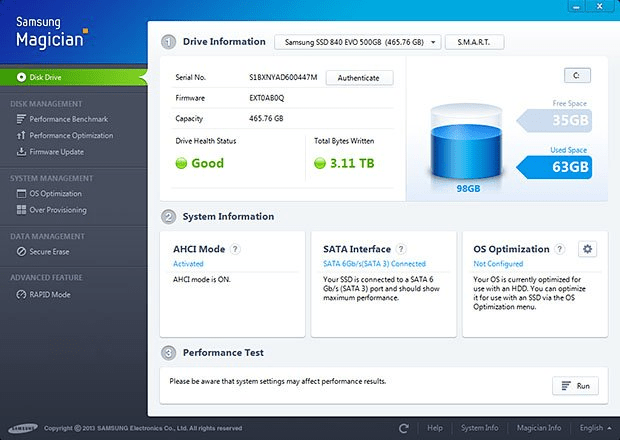Click the Disk Drive radio icon

[21, 77]
